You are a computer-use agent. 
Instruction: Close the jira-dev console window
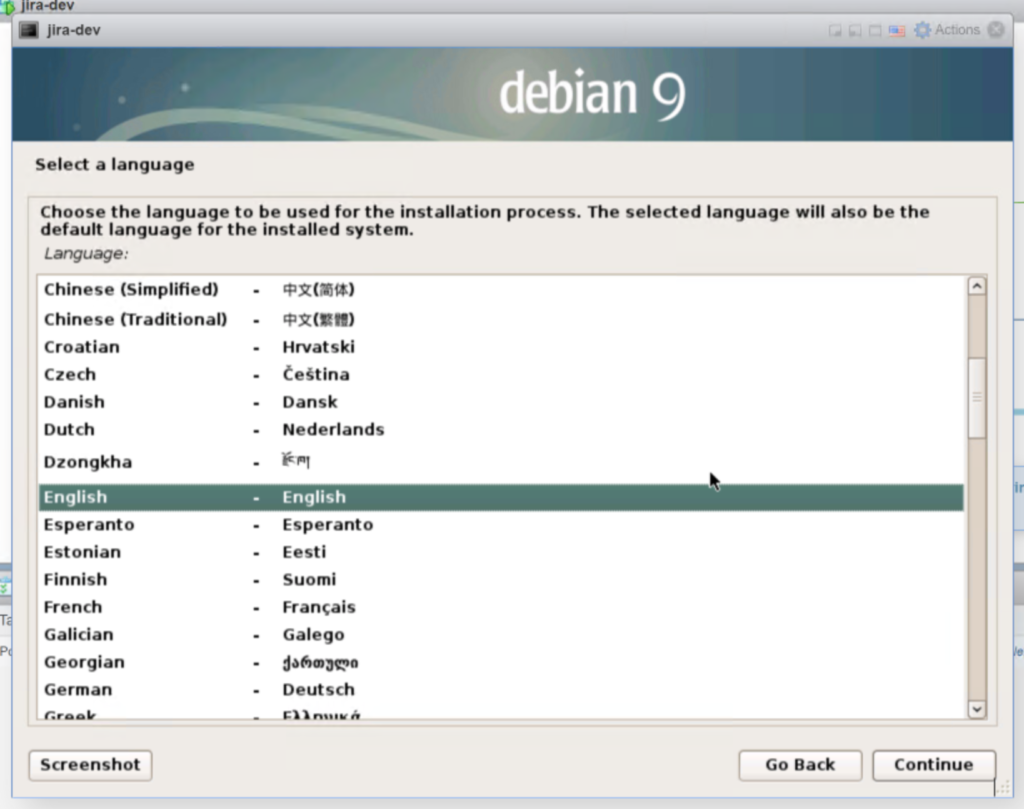pyautogui.click(x=996, y=30)
